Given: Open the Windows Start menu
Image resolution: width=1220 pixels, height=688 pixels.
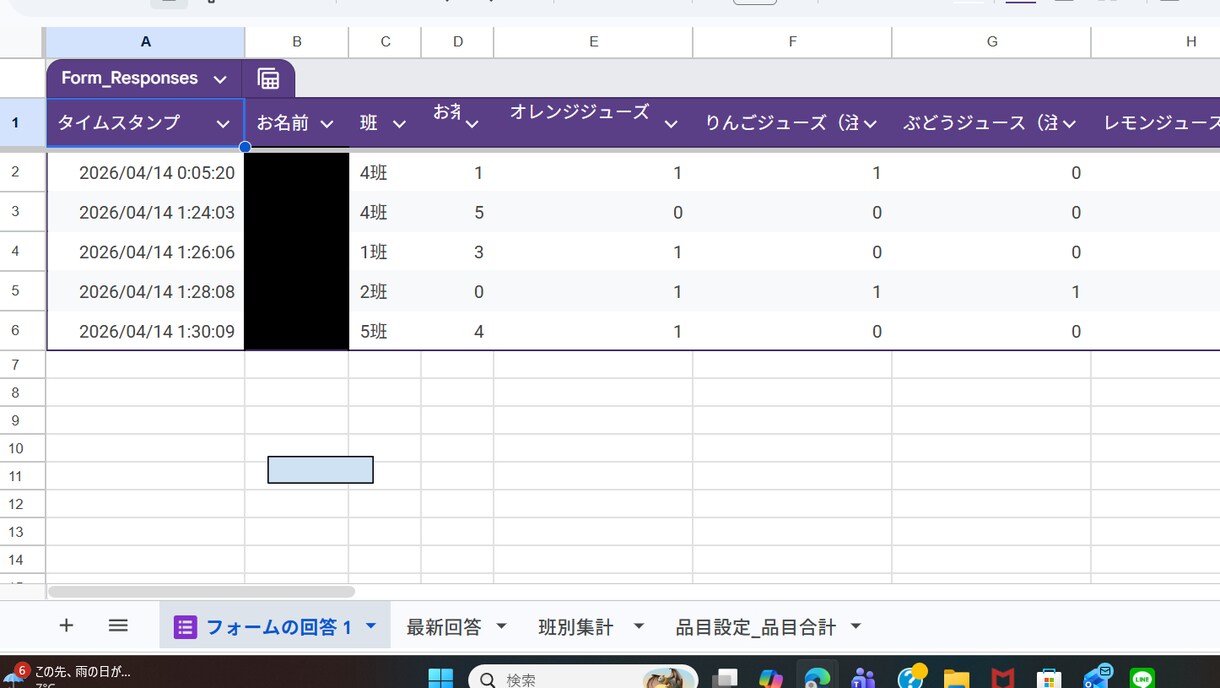Looking at the screenshot, I should (x=441, y=679).
